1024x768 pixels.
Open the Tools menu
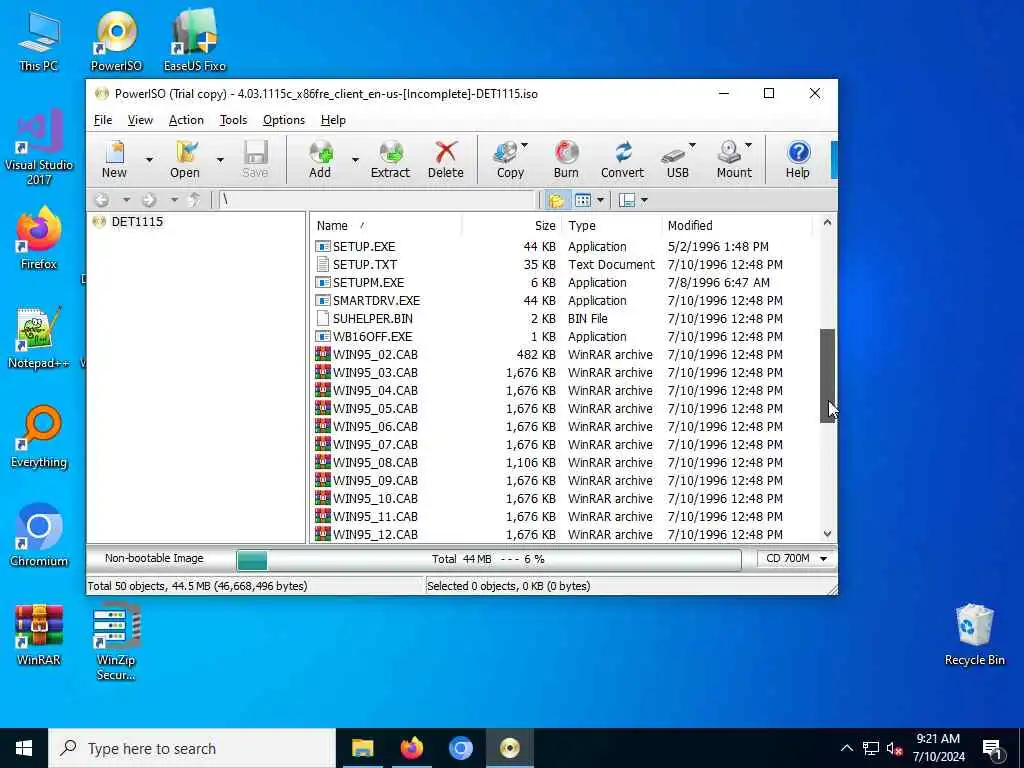[x=233, y=120]
